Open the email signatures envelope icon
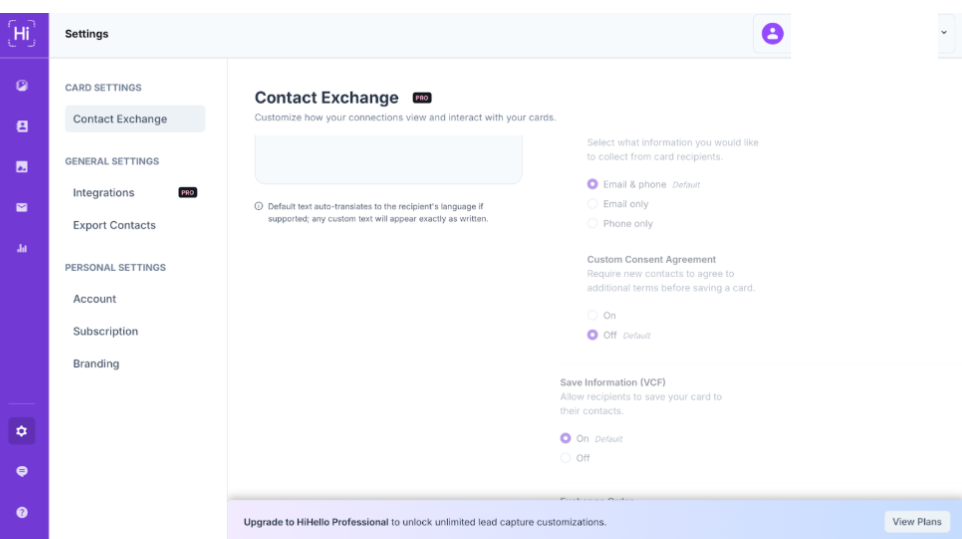 coord(22,208)
